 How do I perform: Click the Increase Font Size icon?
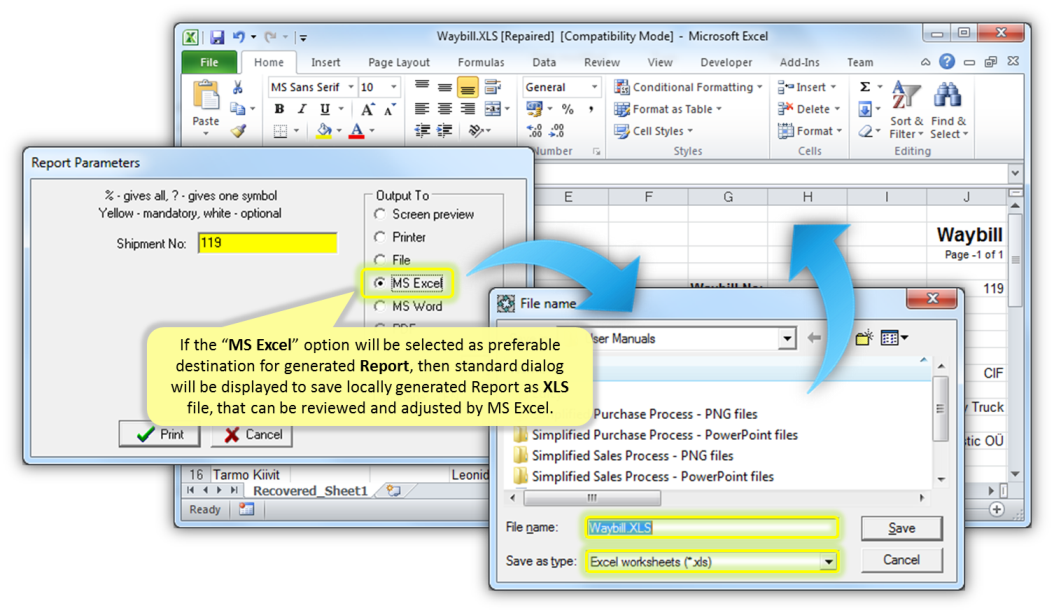pos(367,110)
